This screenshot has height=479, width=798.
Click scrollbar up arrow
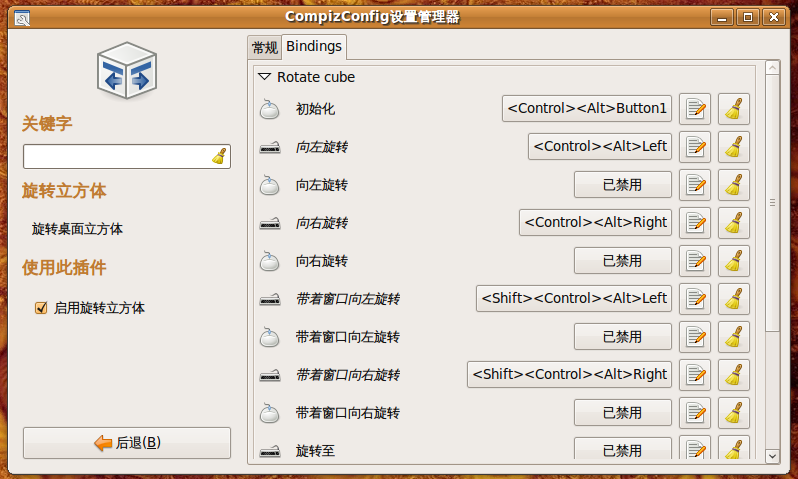point(773,68)
